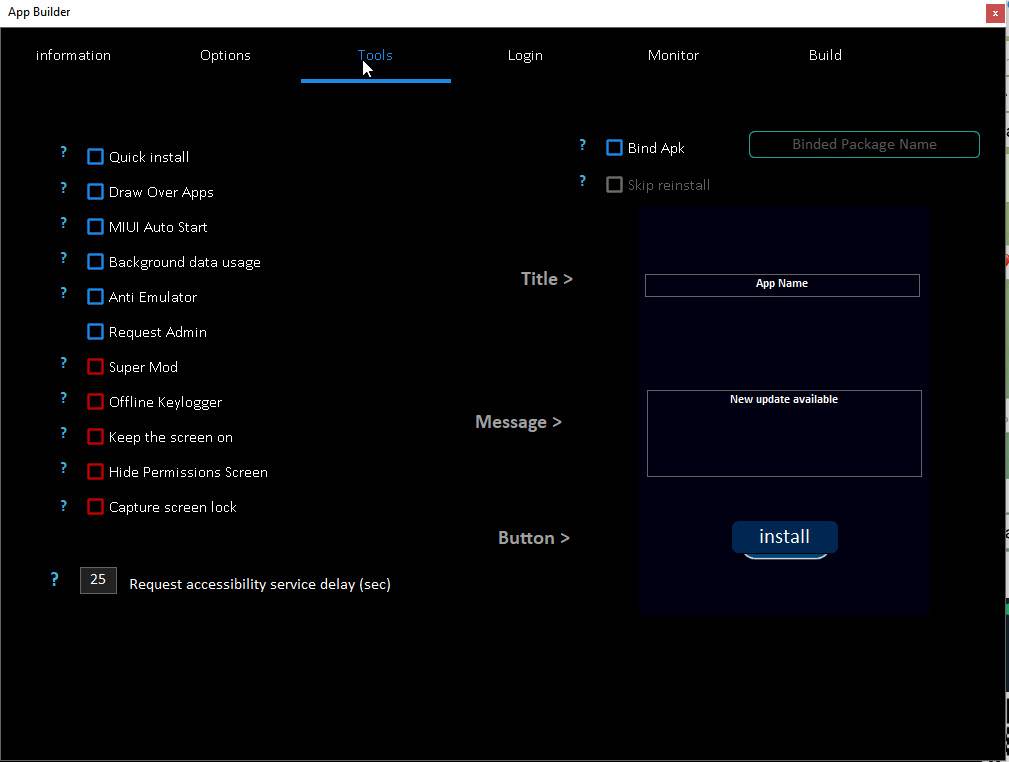Close the App Builder window

tap(995, 14)
